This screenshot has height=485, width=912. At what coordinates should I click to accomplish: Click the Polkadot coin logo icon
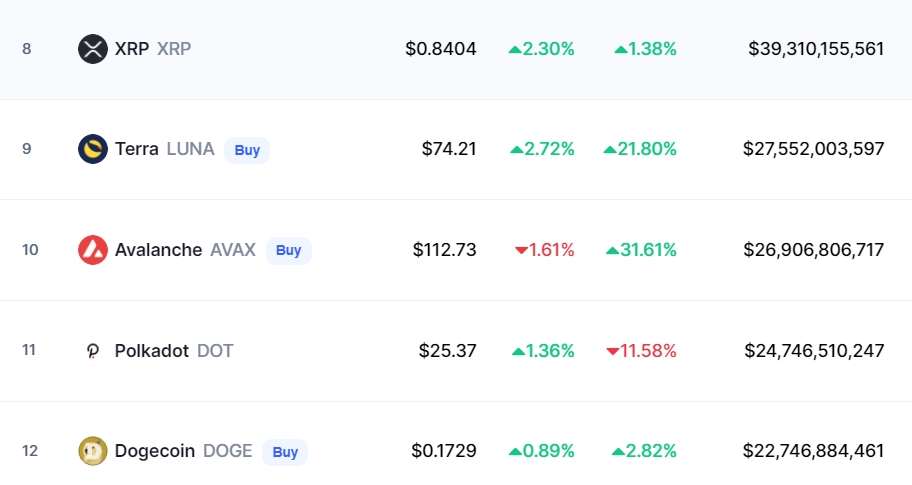92,351
